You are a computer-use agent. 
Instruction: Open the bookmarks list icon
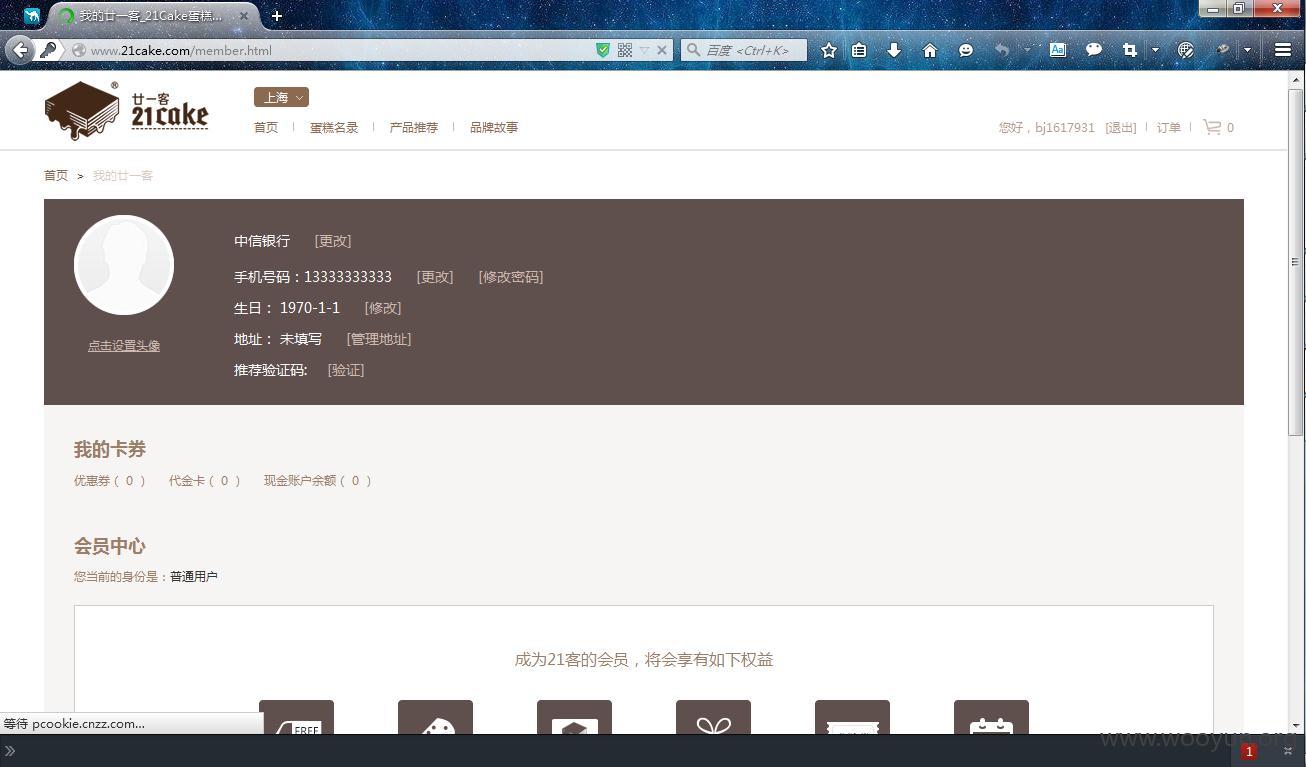(859, 50)
